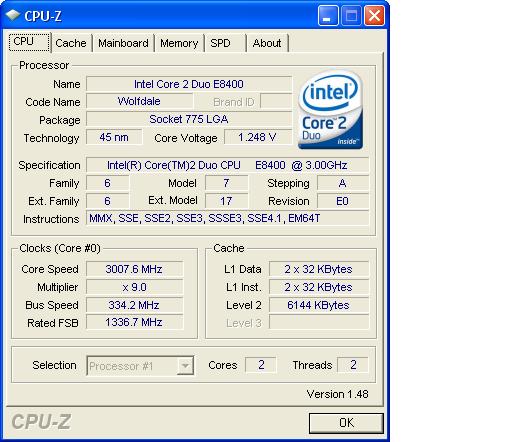Close the CPU-Z window

tap(374, 15)
